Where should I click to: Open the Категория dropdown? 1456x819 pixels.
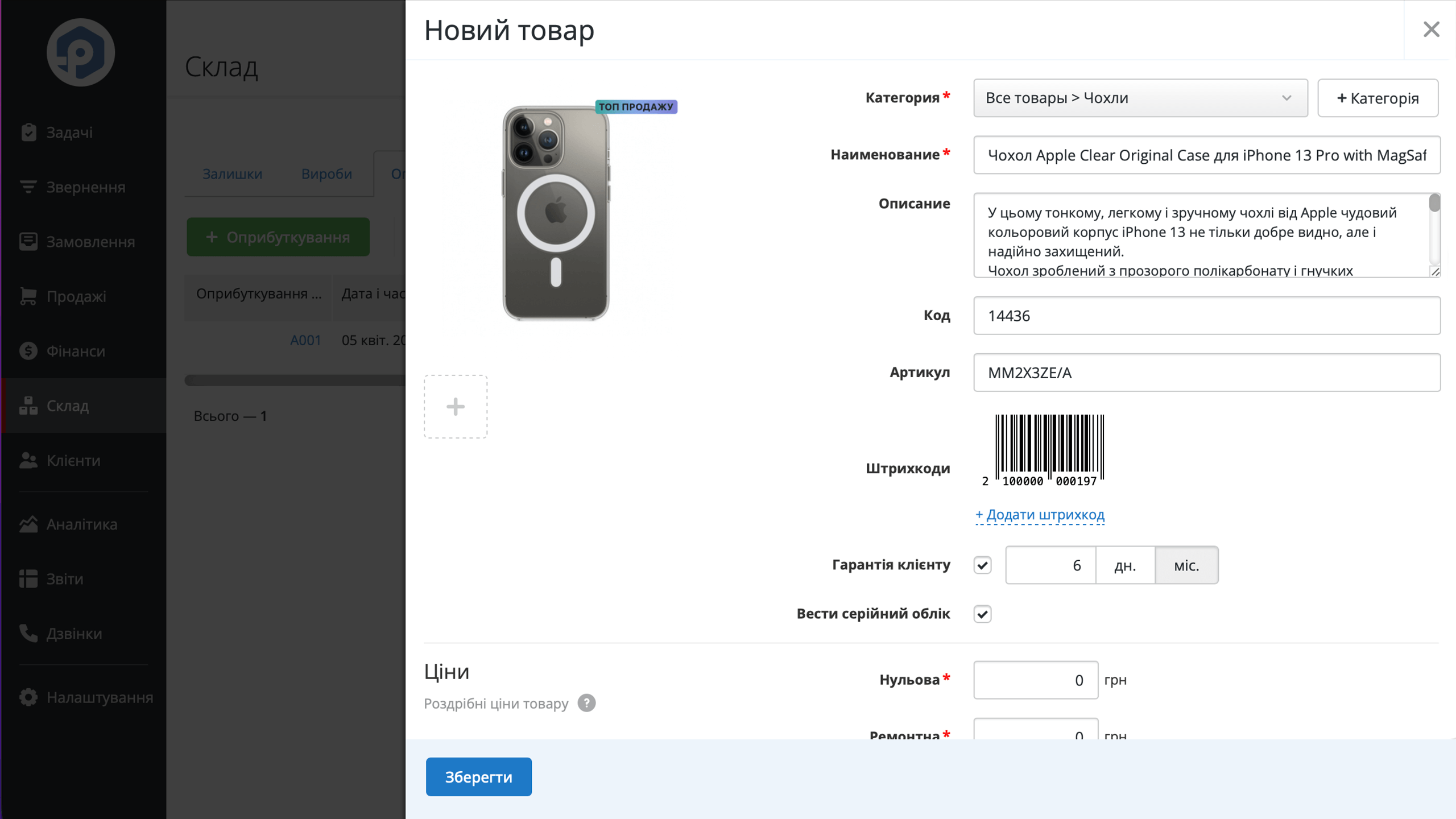pos(1140,98)
